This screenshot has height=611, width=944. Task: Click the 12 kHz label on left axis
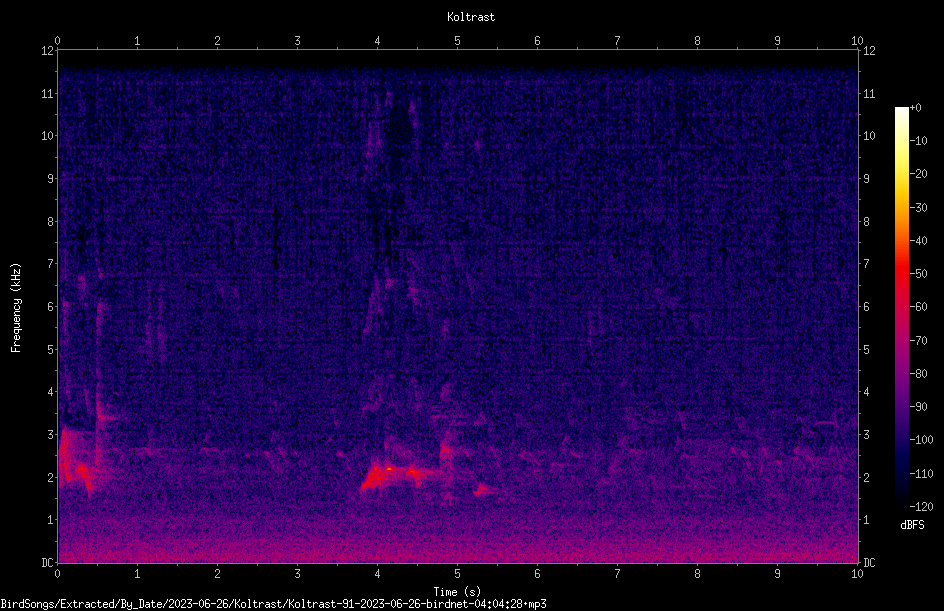[47, 51]
